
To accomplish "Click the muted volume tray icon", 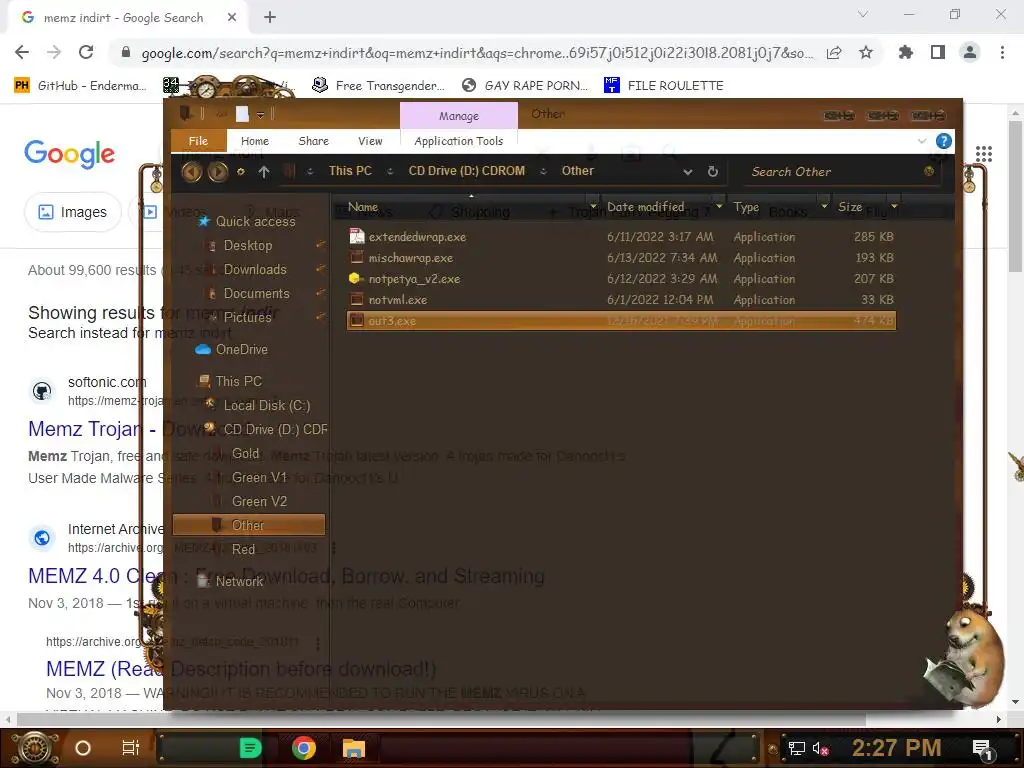I will click(x=820, y=748).
